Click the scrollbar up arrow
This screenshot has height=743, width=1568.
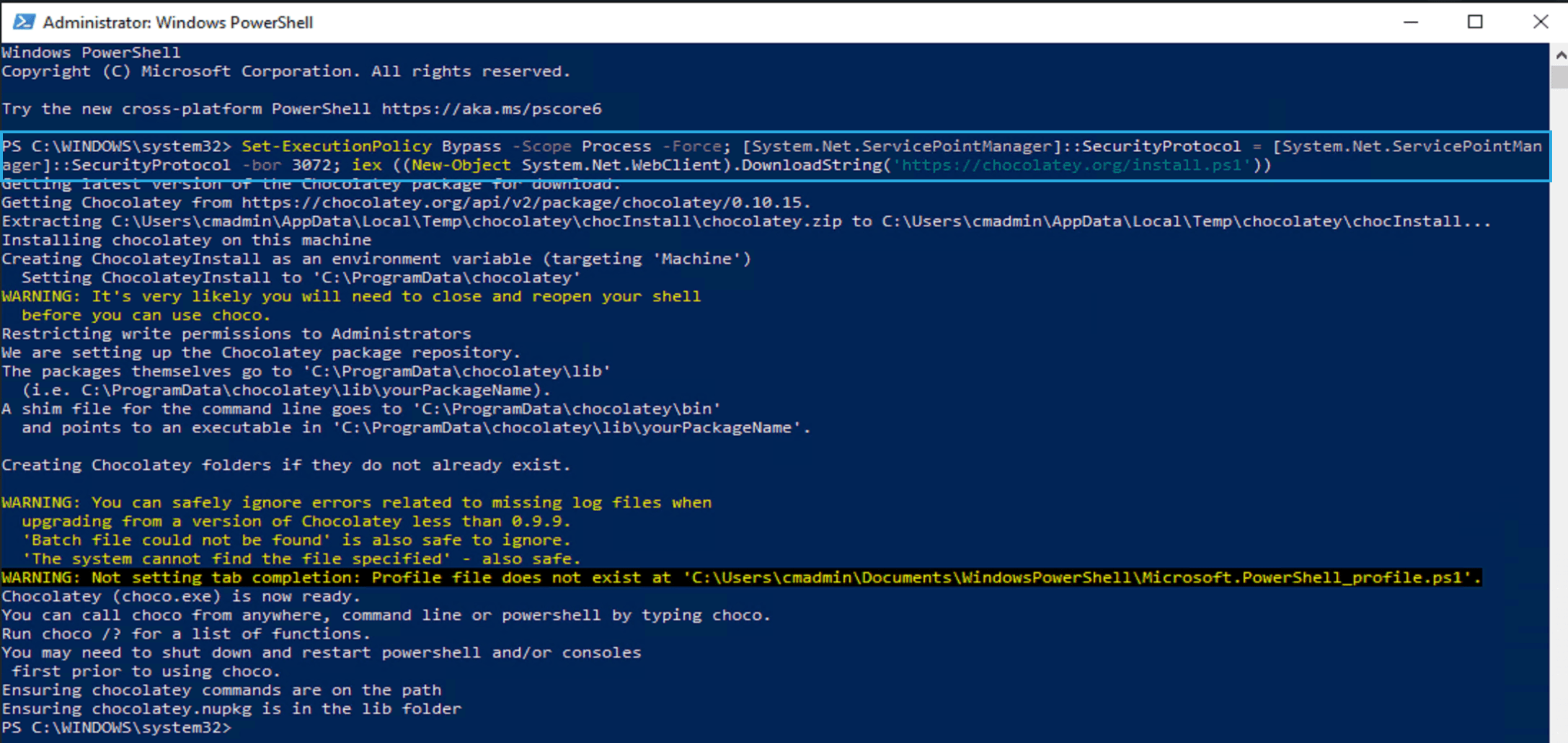(1560, 55)
